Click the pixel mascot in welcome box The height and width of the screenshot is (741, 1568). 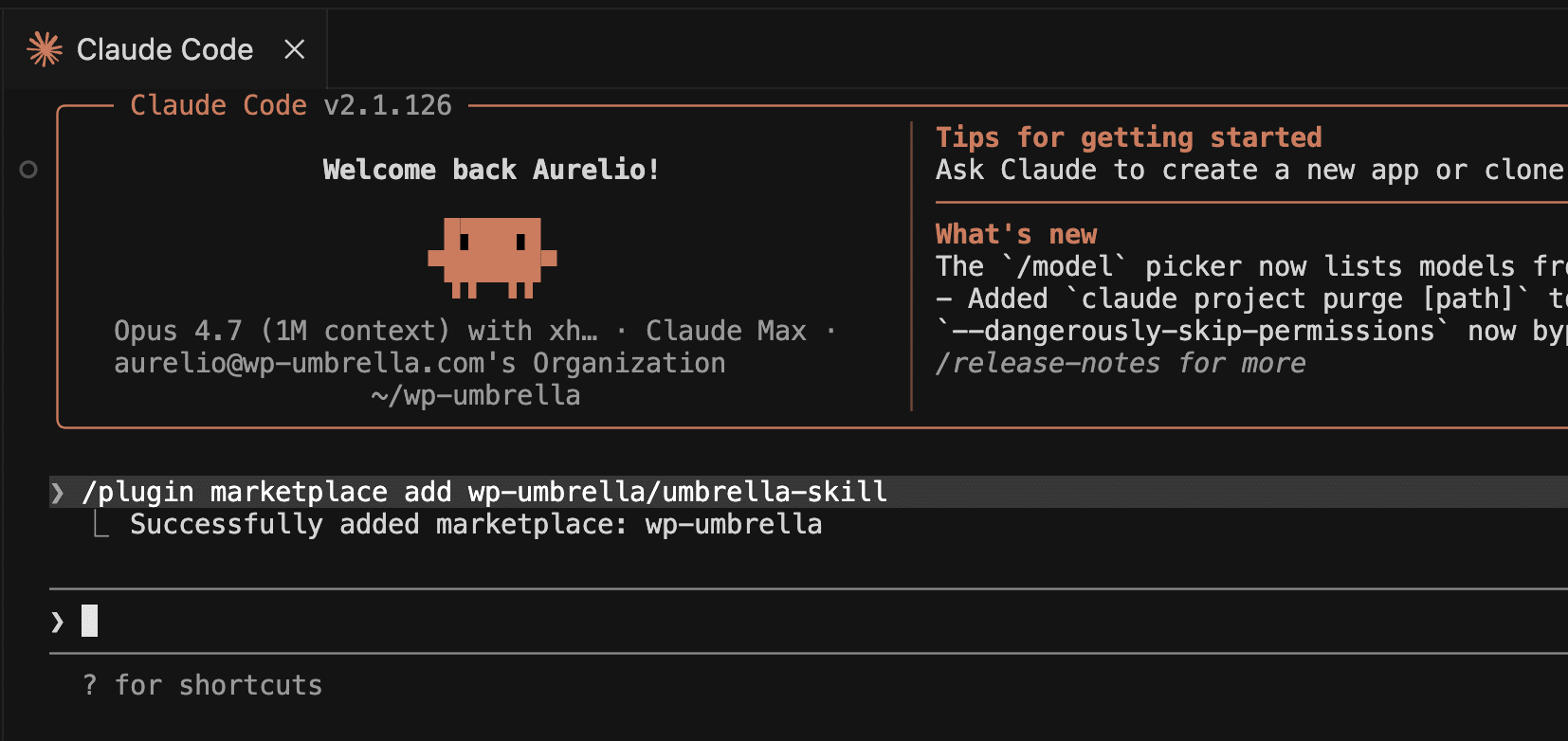pos(492,258)
